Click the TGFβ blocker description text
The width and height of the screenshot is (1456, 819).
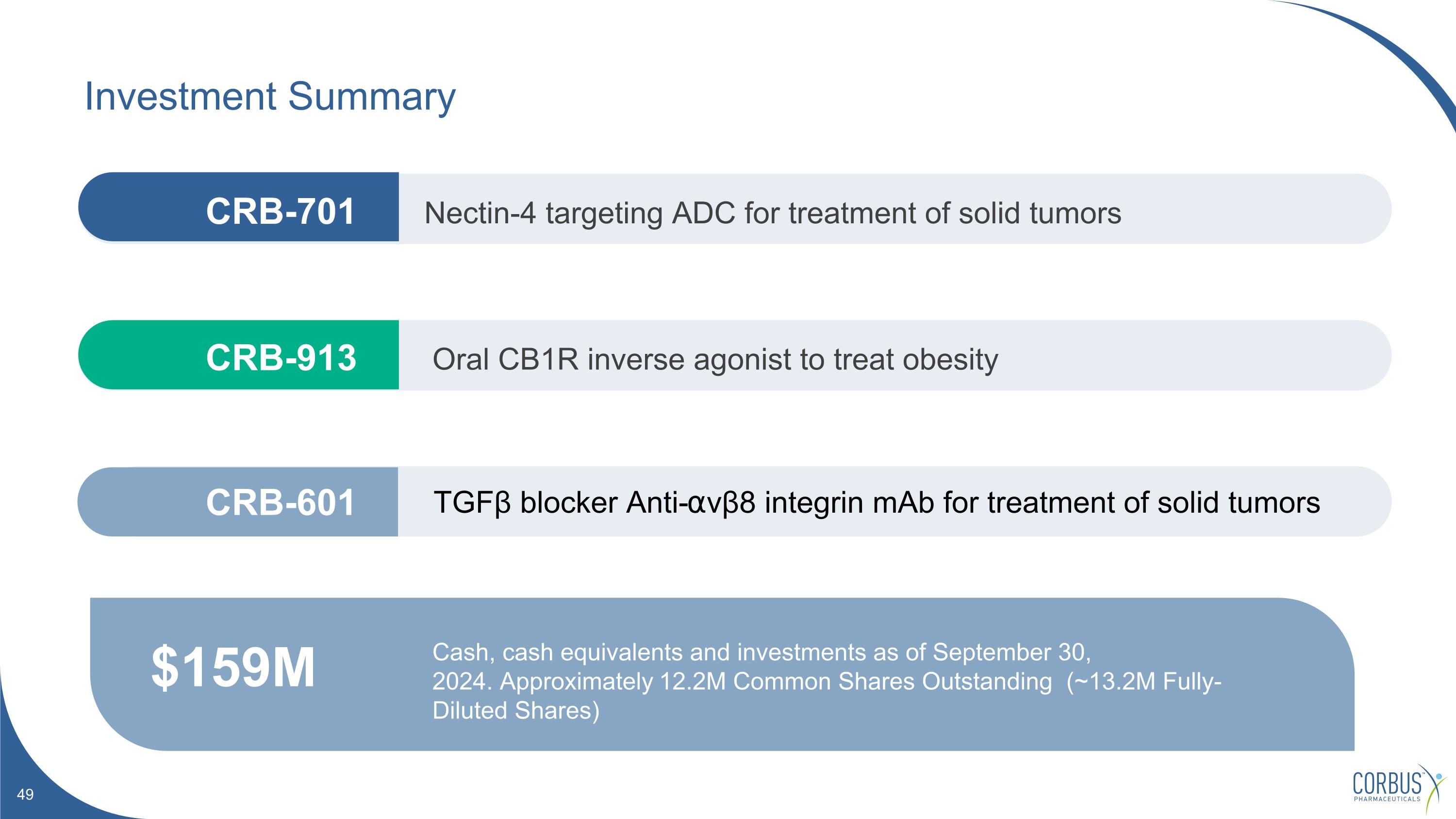877,502
